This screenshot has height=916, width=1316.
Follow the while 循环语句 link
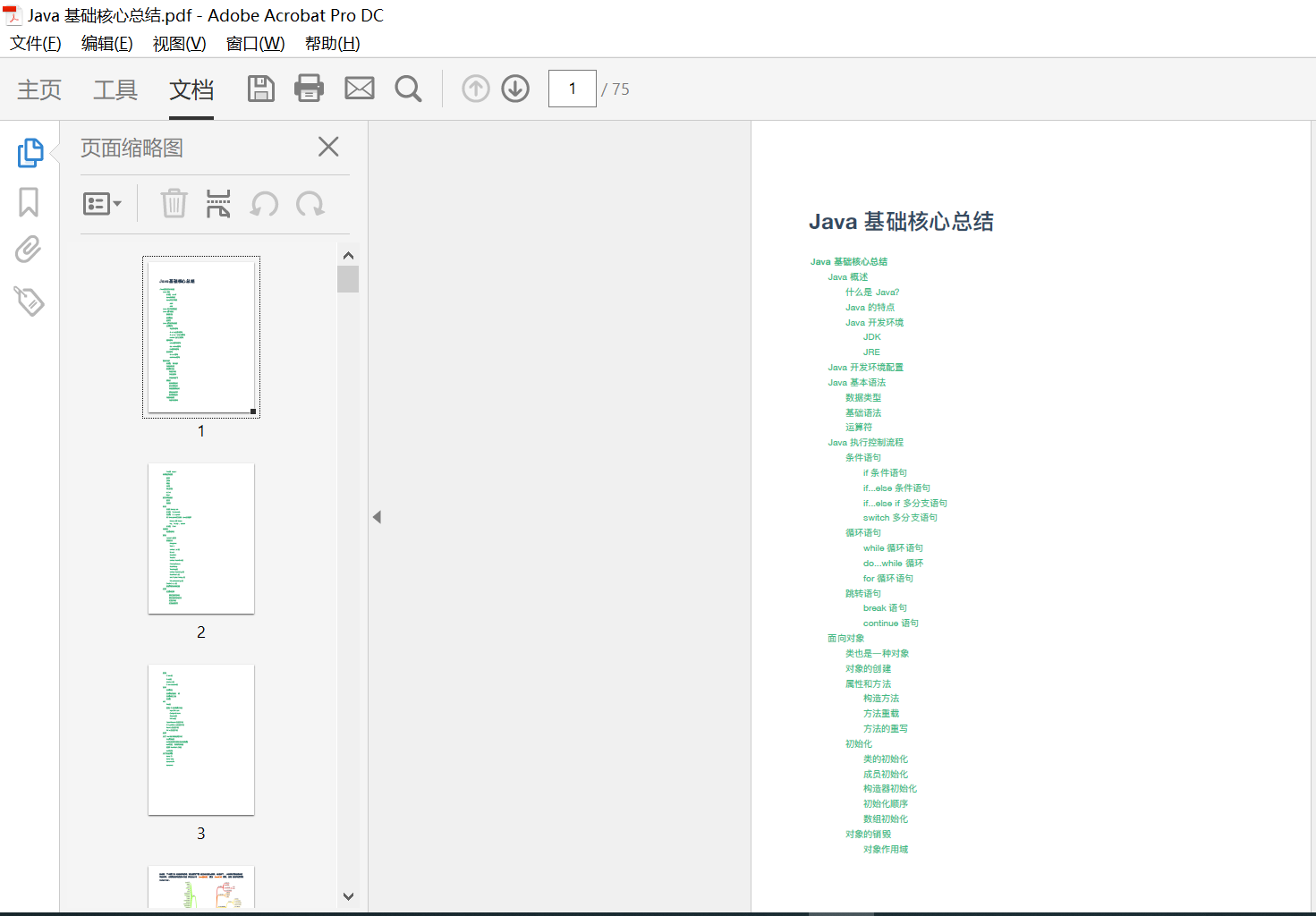893,548
